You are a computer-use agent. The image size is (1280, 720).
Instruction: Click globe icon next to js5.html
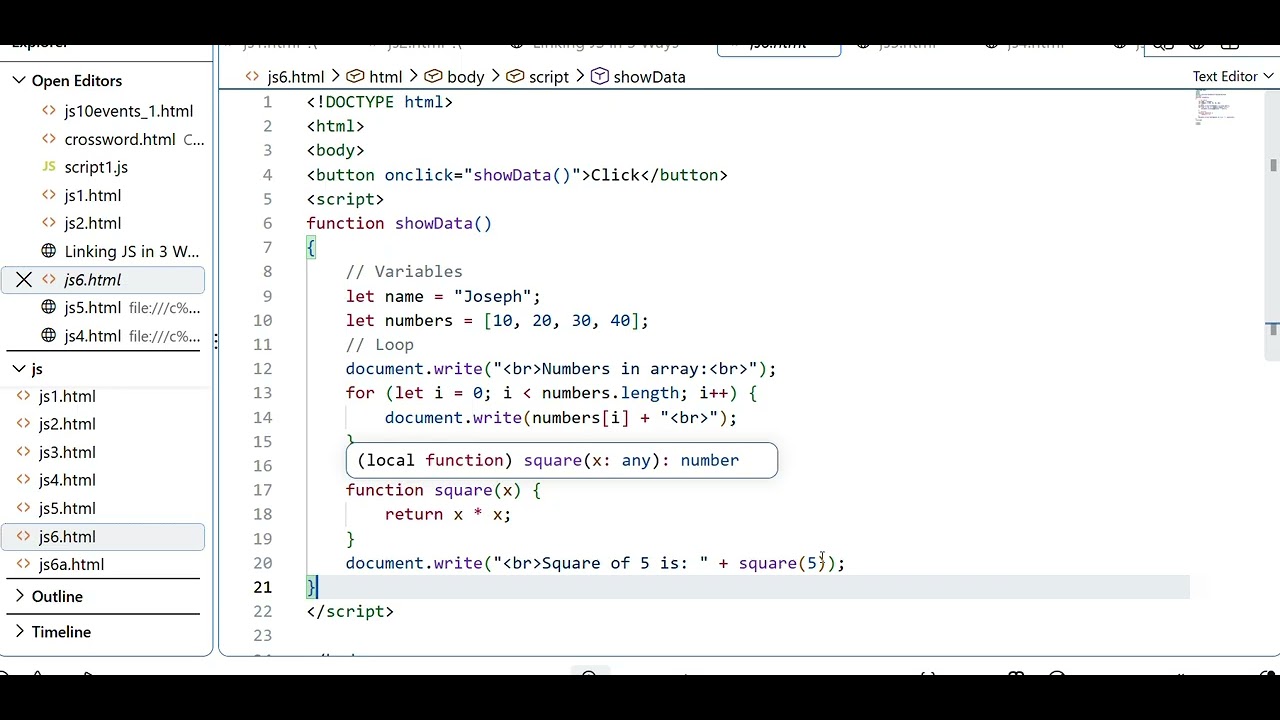click(x=49, y=307)
